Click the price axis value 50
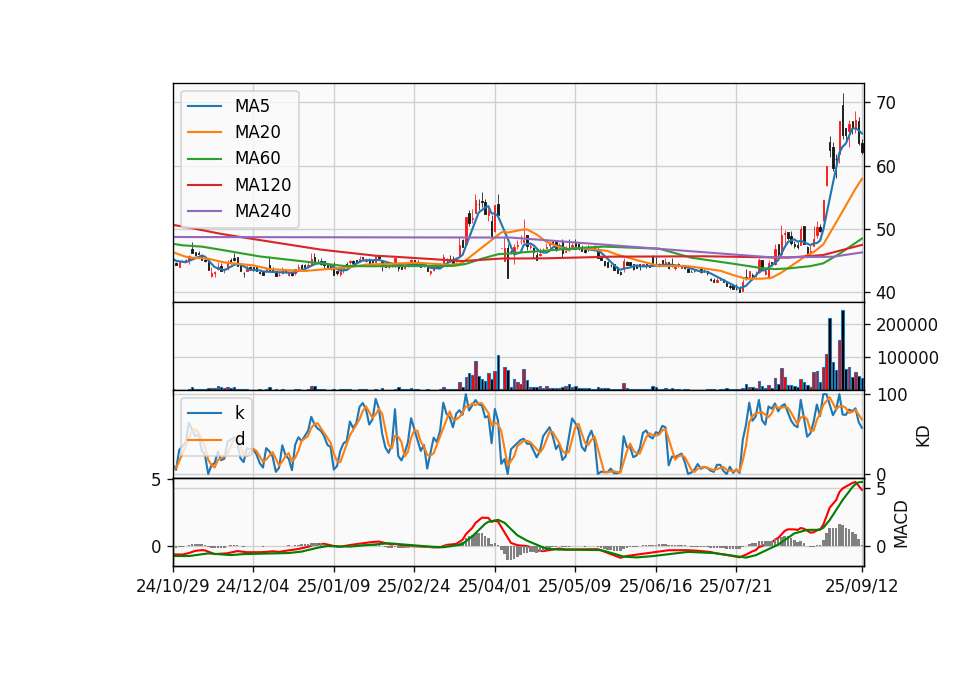Viewport: 960px width, 690px height. [886, 230]
